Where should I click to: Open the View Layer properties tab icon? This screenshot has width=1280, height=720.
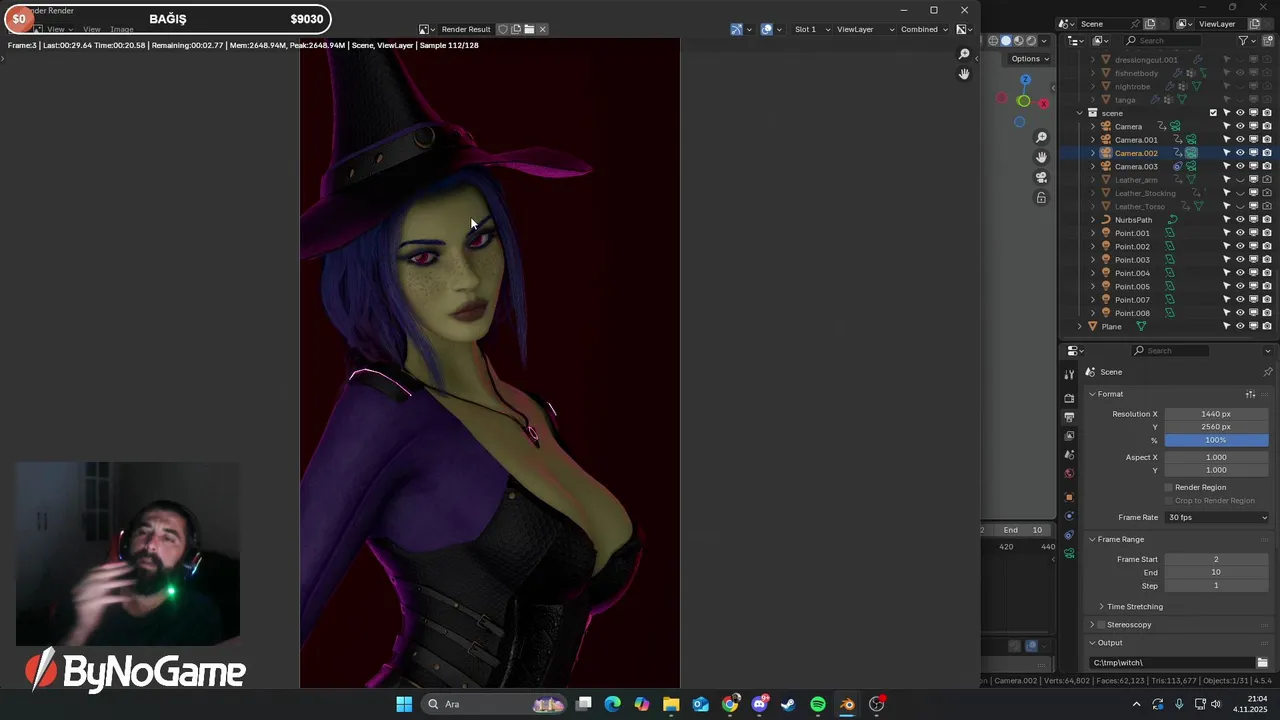click(1069, 435)
